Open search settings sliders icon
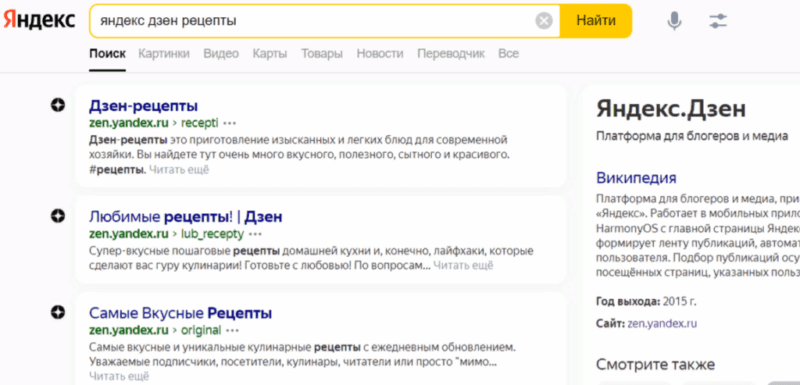The height and width of the screenshot is (385, 800). (718, 21)
